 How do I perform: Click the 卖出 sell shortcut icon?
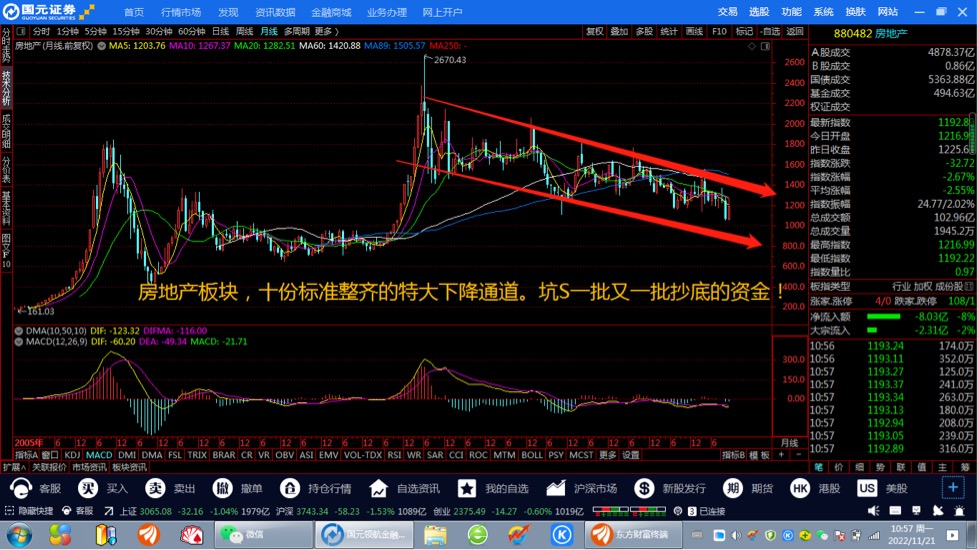[x=155, y=488]
